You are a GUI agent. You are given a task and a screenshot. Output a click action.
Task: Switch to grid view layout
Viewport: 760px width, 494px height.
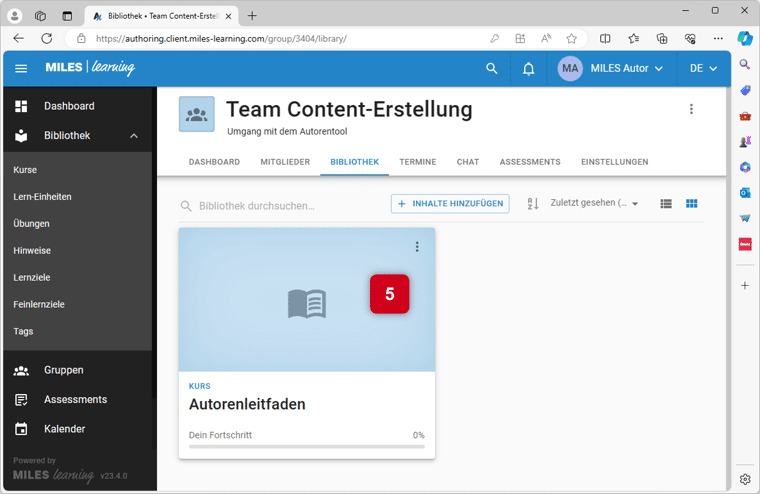691,204
